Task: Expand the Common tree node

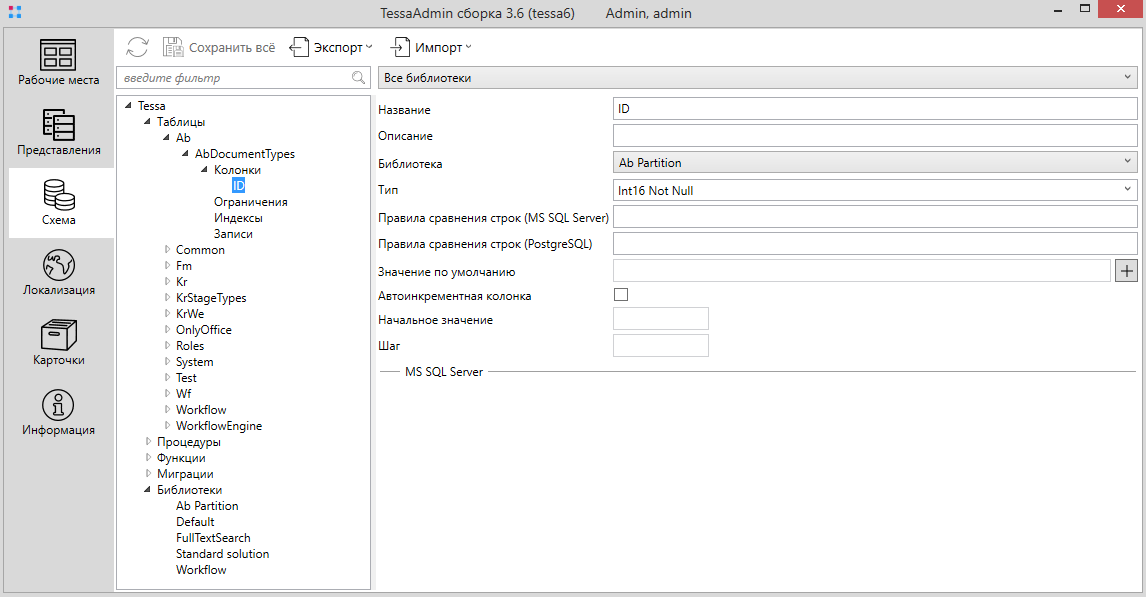Action: coord(168,250)
